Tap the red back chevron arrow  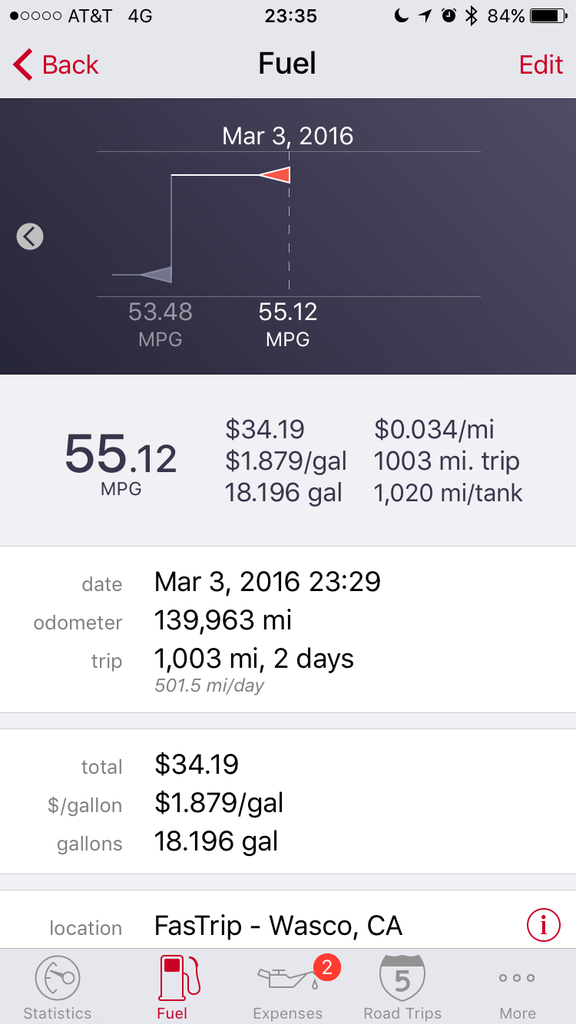coord(22,65)
